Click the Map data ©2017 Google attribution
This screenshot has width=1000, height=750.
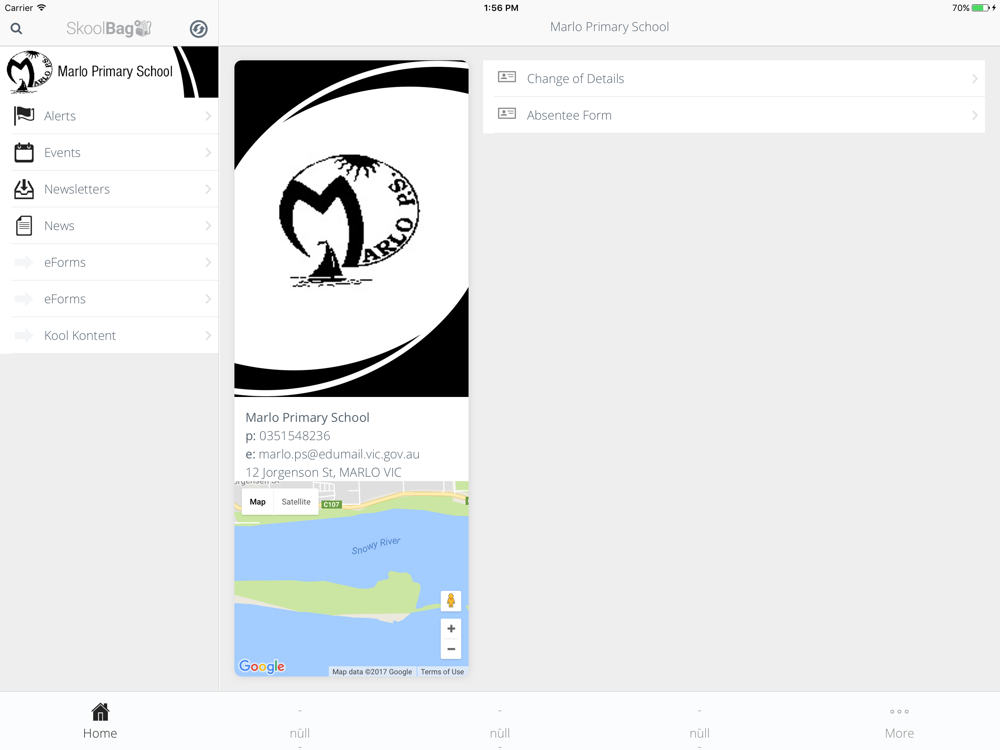[372, 672]
